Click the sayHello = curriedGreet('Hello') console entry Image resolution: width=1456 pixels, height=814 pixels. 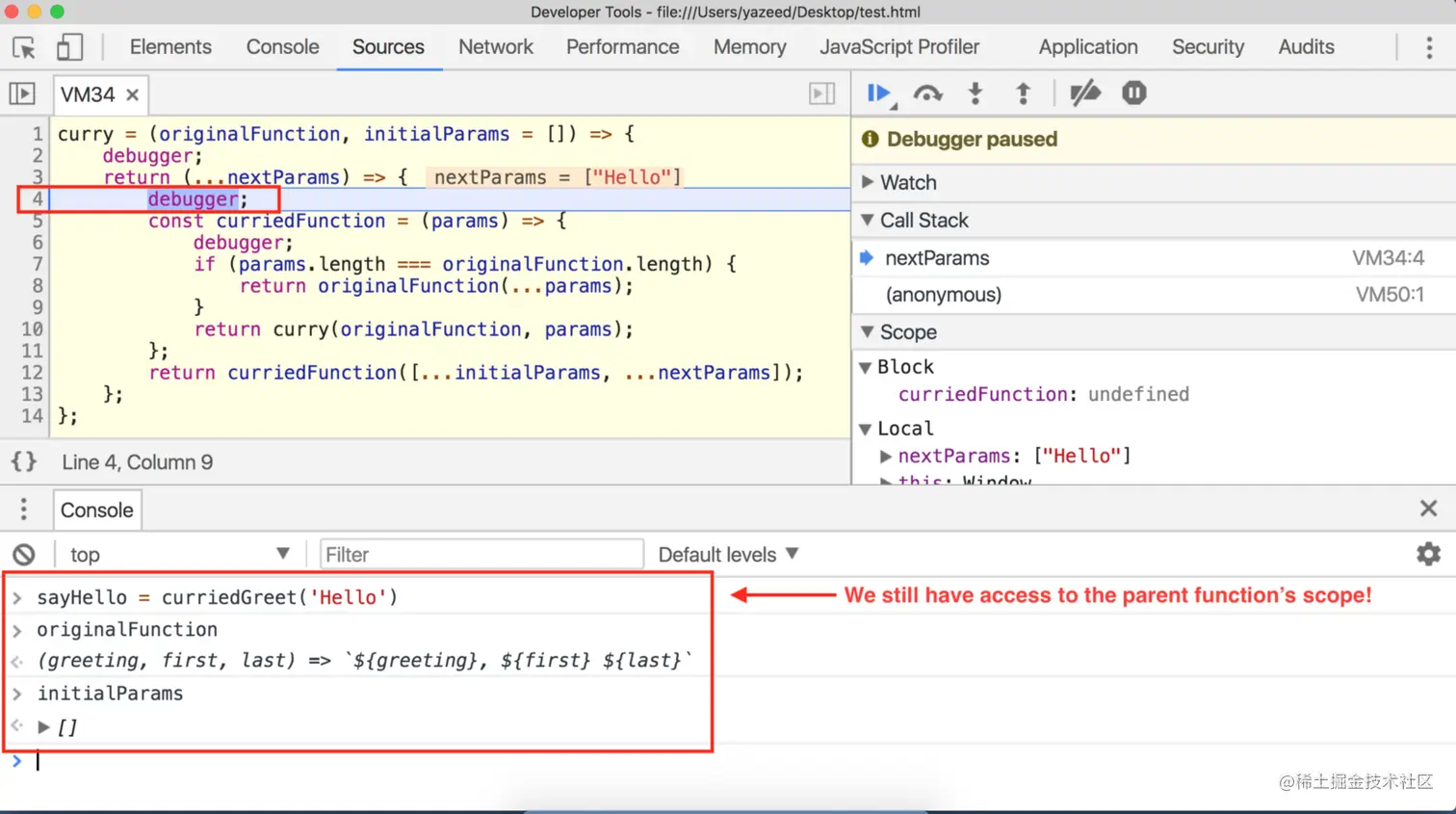pos(217,597)
